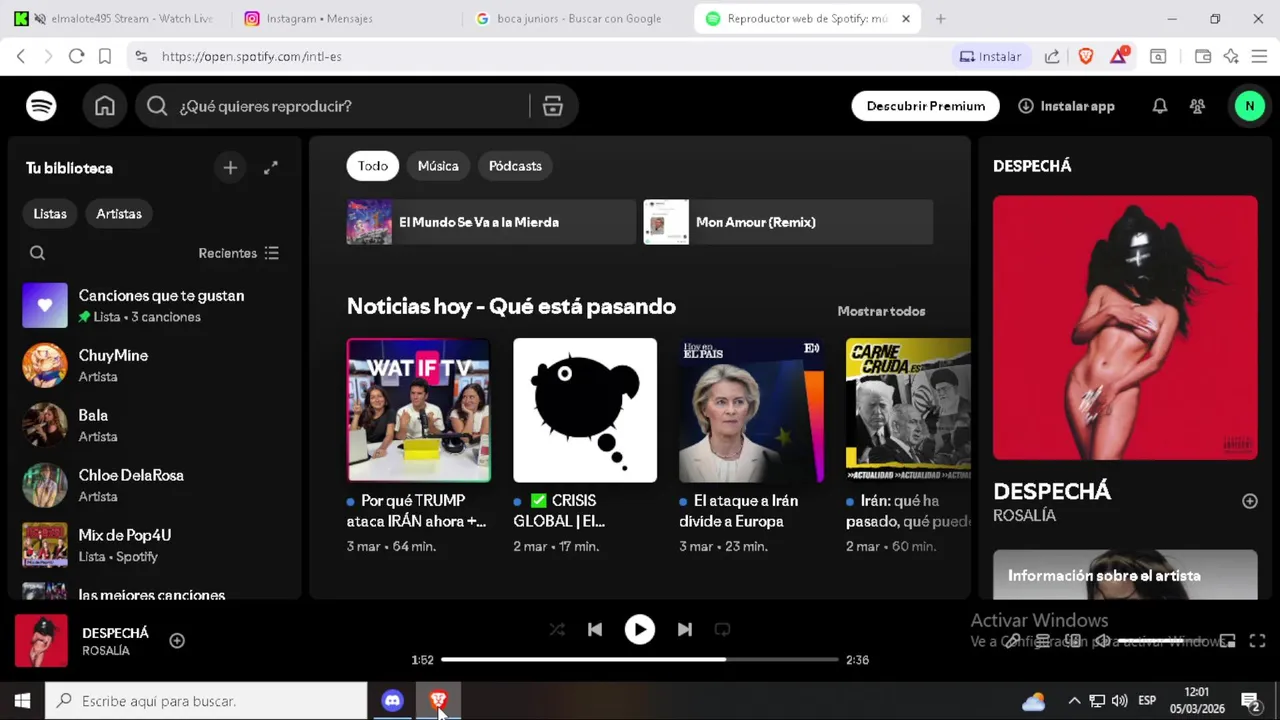
Task: Open CRISIS GLOBAL episode thumbnail
Action: [x=585, y=410]
